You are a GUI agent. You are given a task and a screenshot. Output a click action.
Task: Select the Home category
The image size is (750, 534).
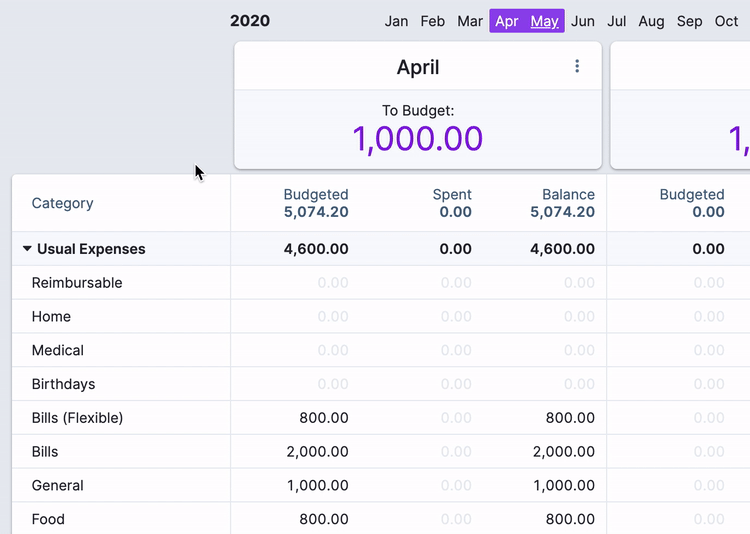click(51, 316)
